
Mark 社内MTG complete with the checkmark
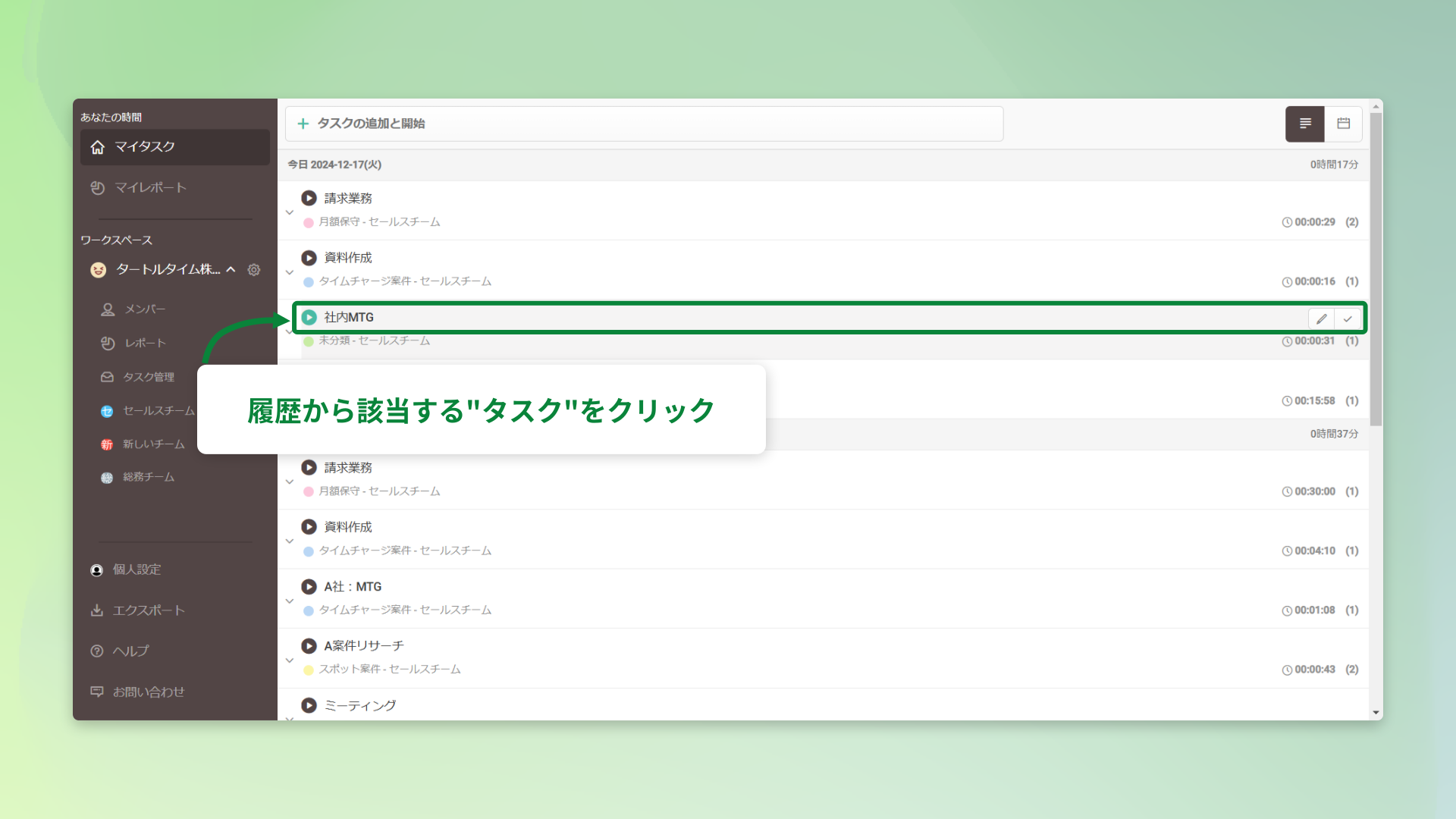pyautogui.click(x=1348, y=318)
